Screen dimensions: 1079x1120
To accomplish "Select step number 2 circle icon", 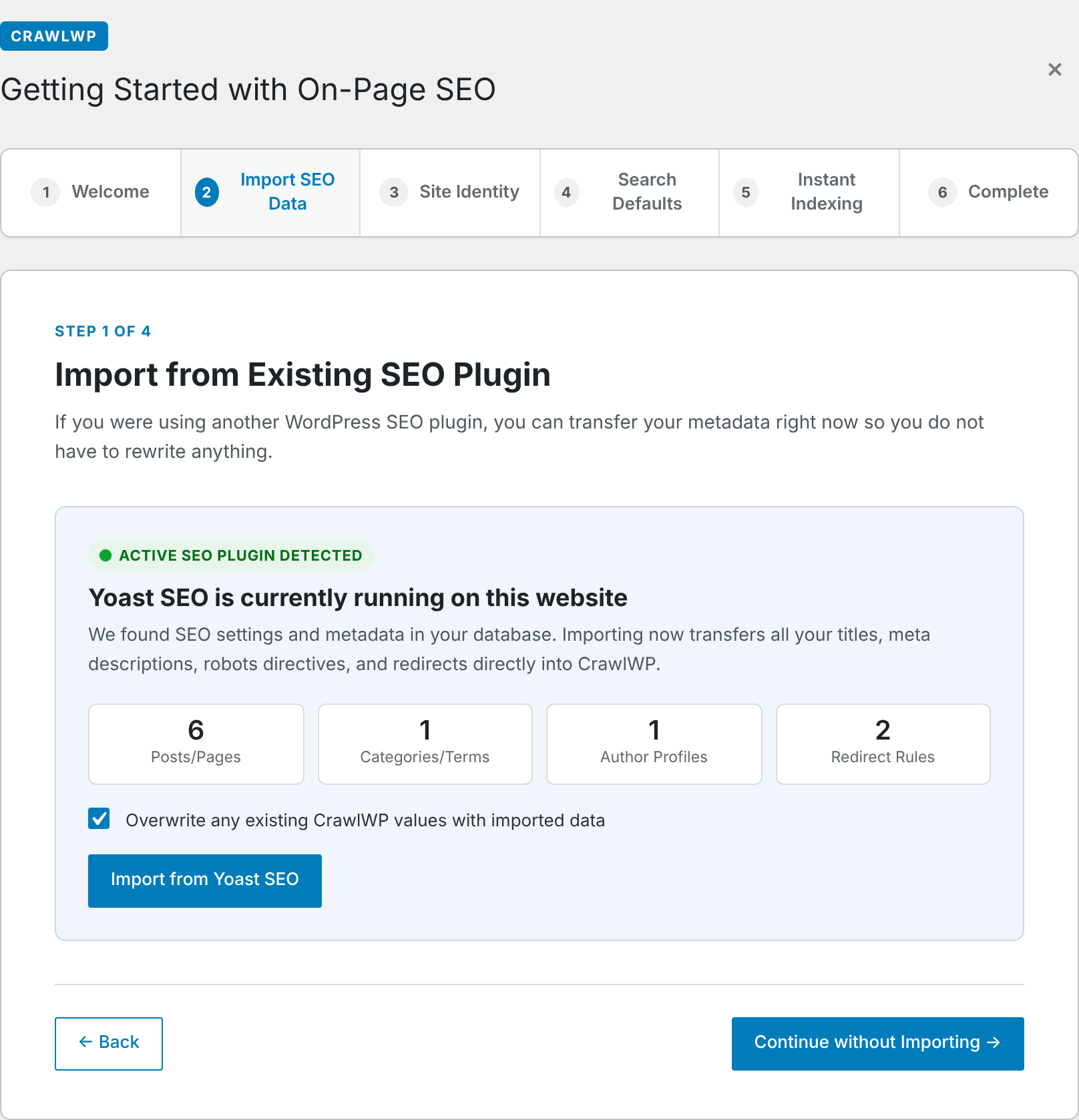I will [207, 192].
